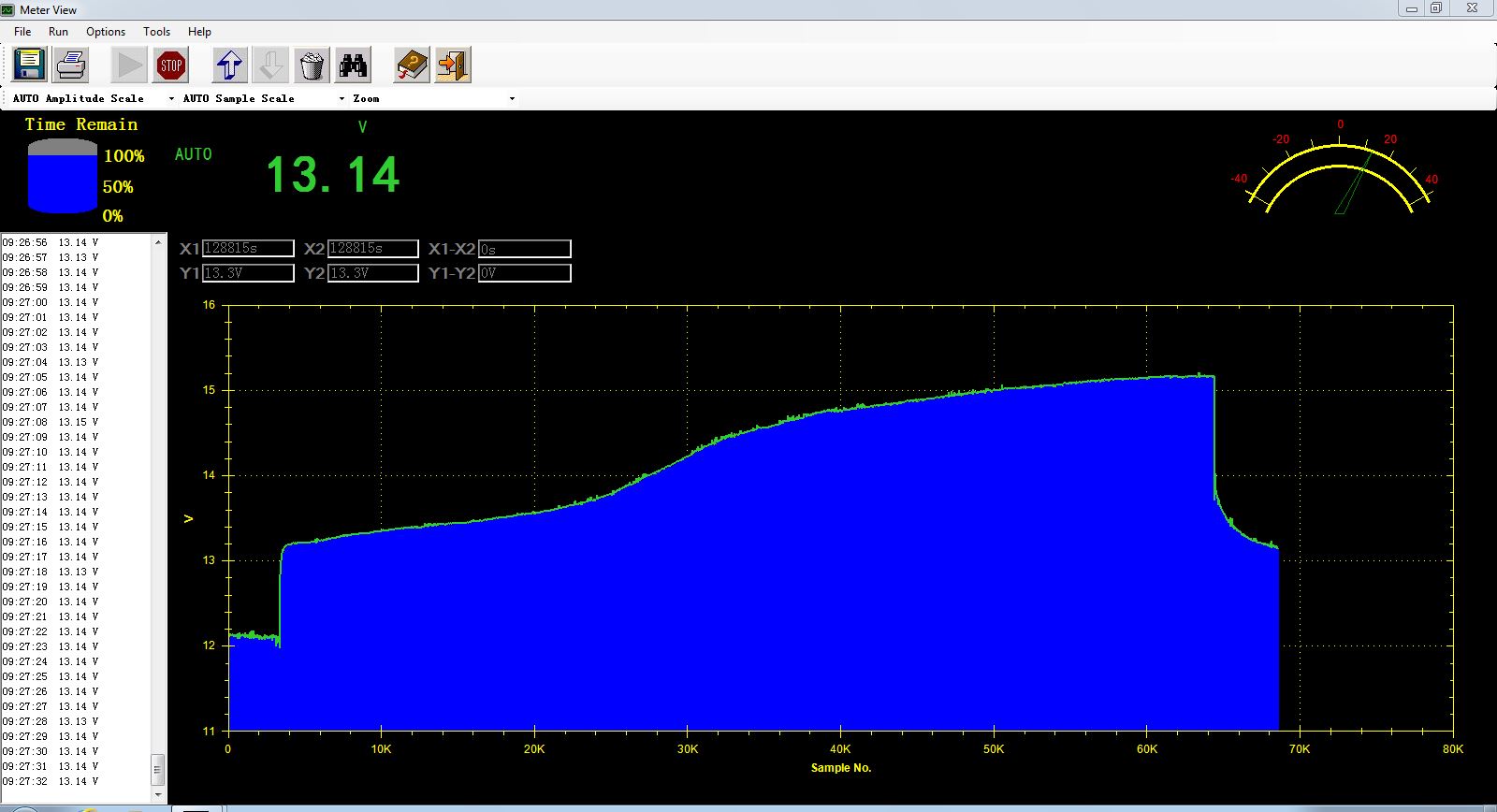Select log entry 09:27:04 13.13 V
1497x812 pixels.
click(x=51, y=362)
